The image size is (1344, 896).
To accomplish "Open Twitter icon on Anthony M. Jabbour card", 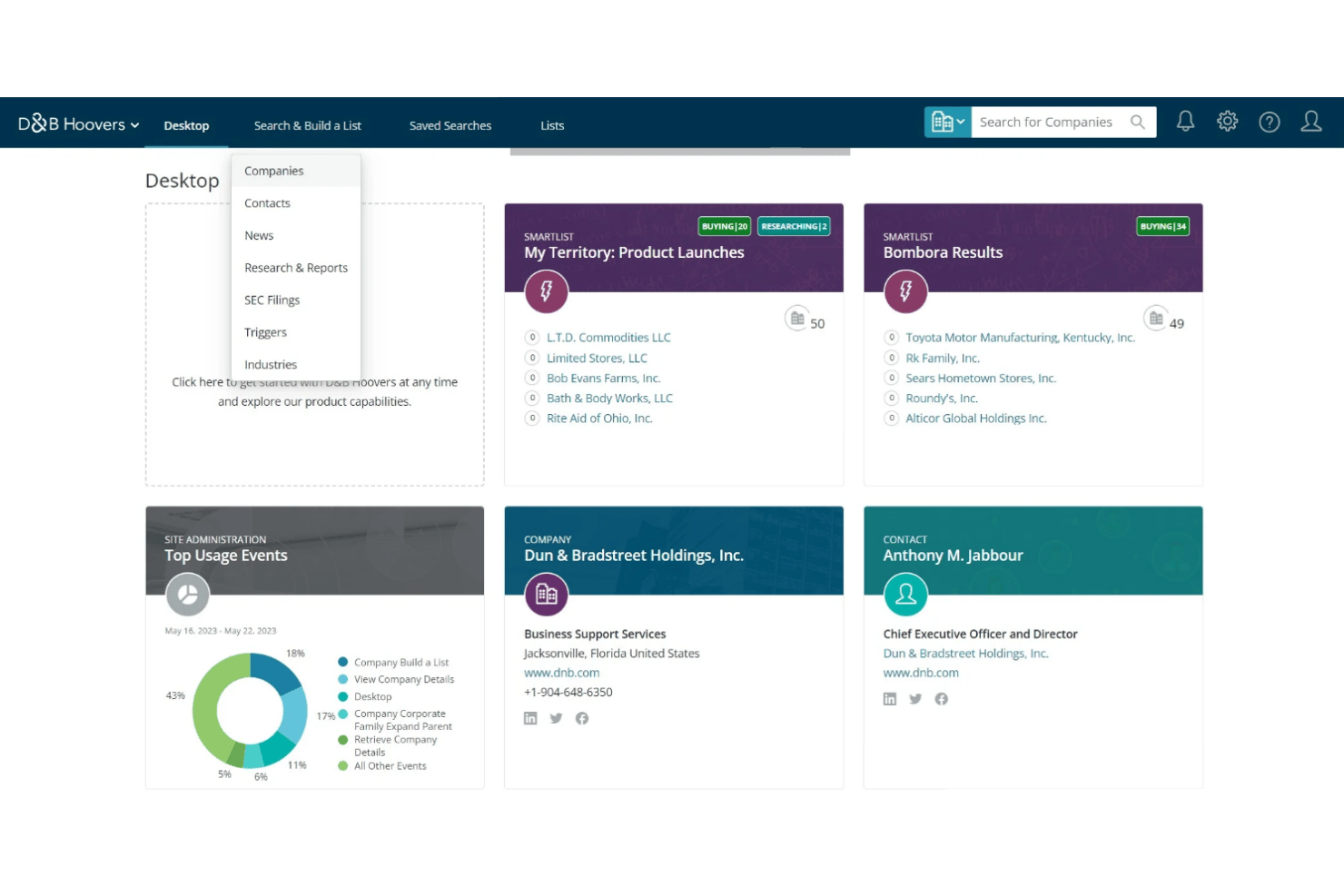I will coord(915,699).
